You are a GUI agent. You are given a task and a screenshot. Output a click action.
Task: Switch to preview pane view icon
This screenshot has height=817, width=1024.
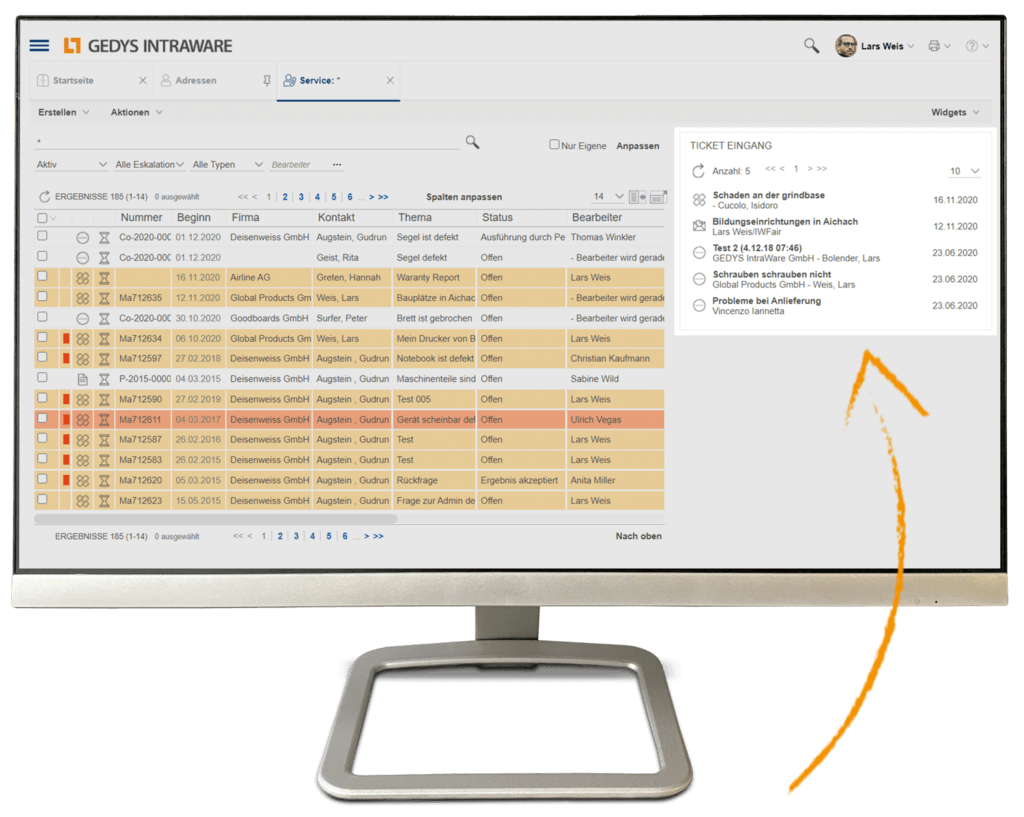coord(658,197)
